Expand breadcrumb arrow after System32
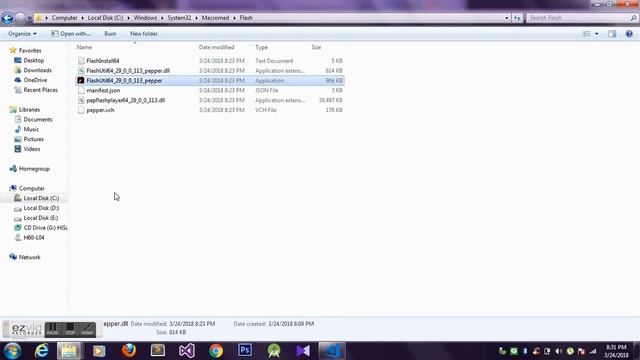This screenshot has height=360, width=640. pyautogui.click(x=196, y=18)
